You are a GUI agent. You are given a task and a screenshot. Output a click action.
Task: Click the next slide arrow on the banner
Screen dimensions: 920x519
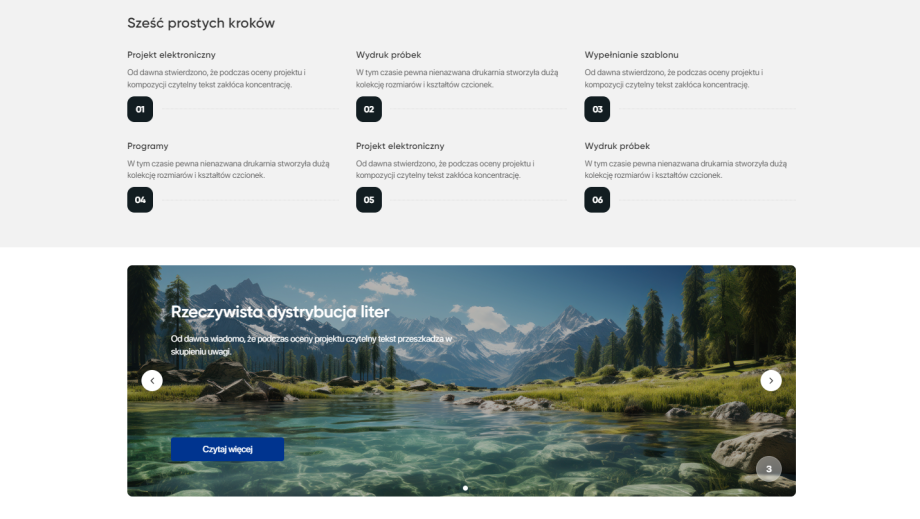(x=771, y=380)
